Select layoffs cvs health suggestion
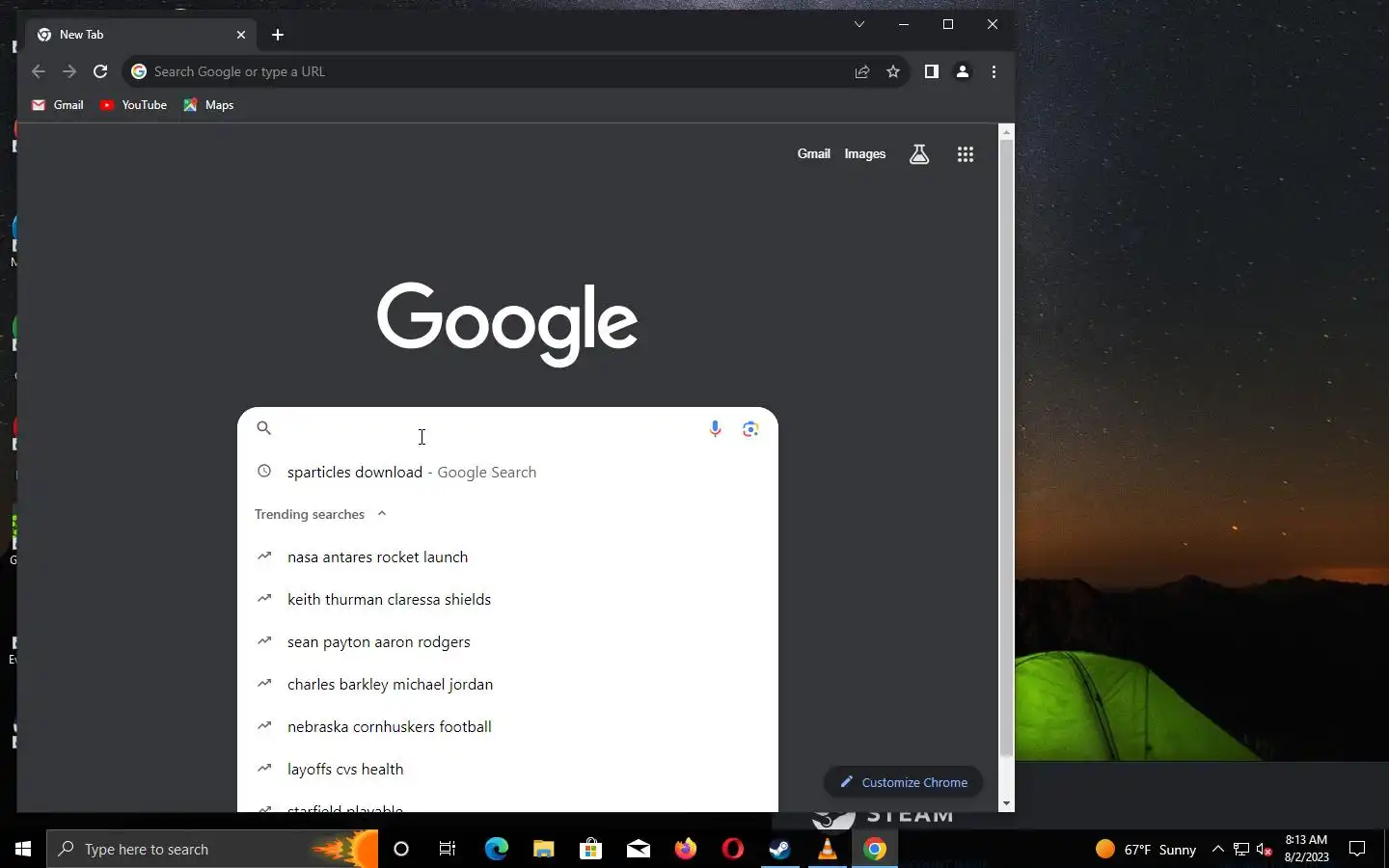1389x868 pixels. 507,769
